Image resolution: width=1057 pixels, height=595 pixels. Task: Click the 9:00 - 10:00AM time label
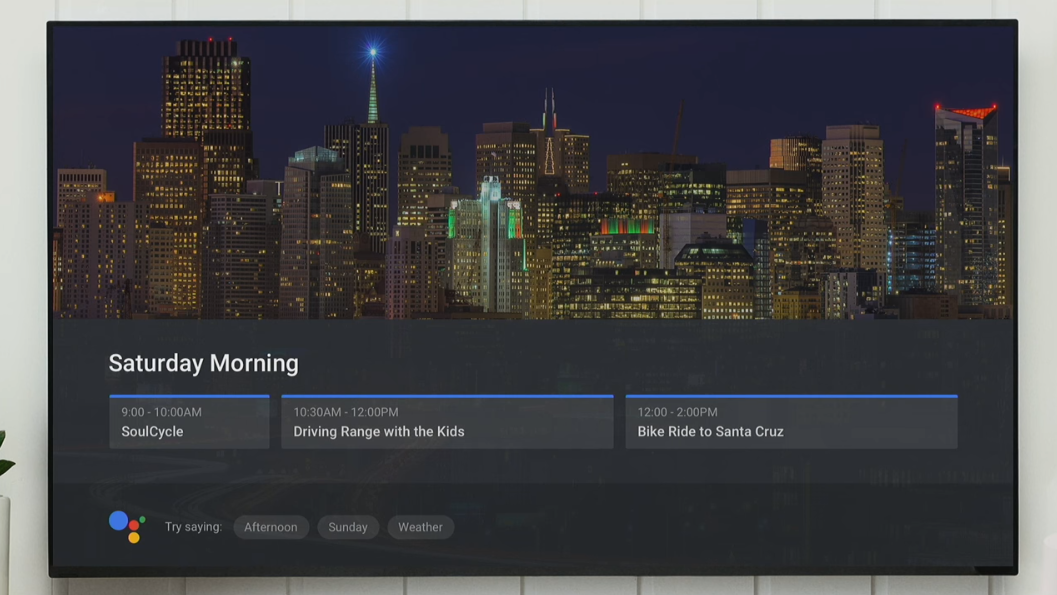pyautogui.click(x=161, y=412)
